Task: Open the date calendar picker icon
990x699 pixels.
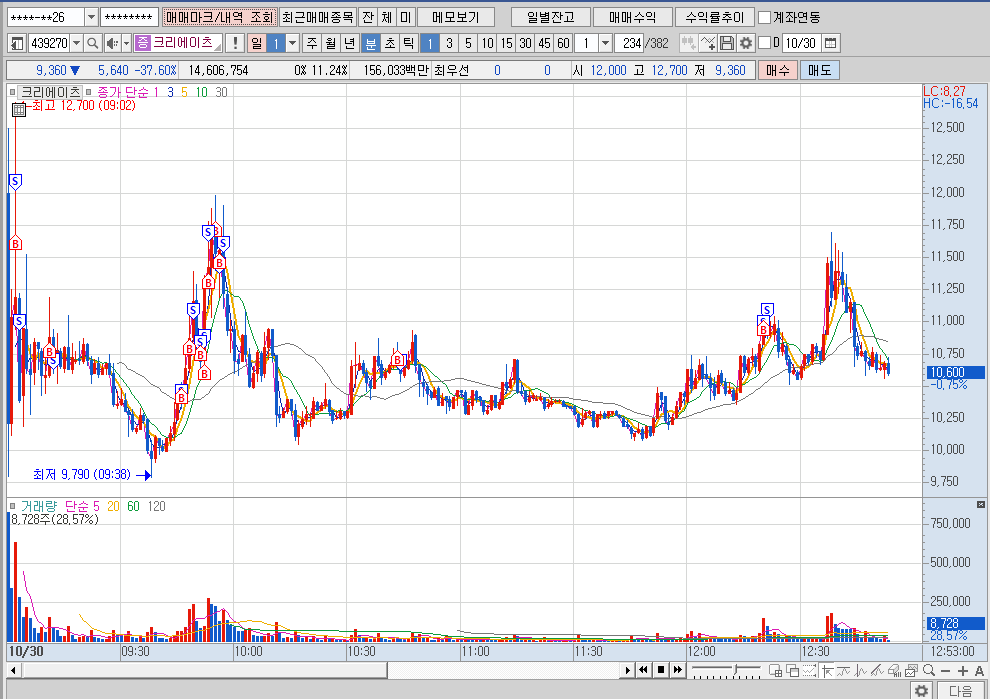Action: (830, 43)
